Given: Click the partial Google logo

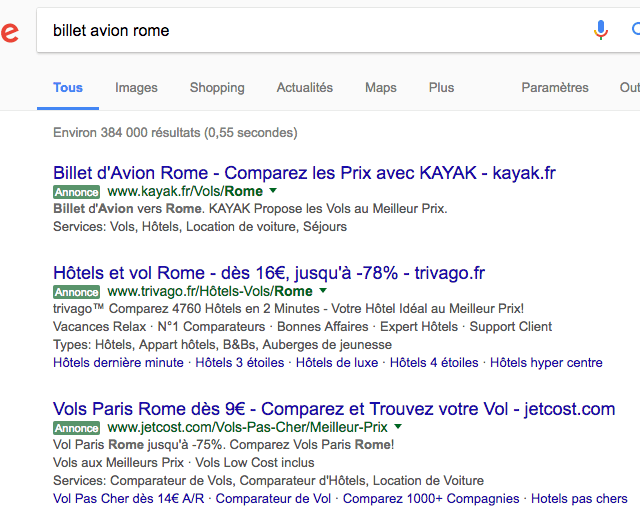Looking at the screenshot, I should tap(9, 32).
